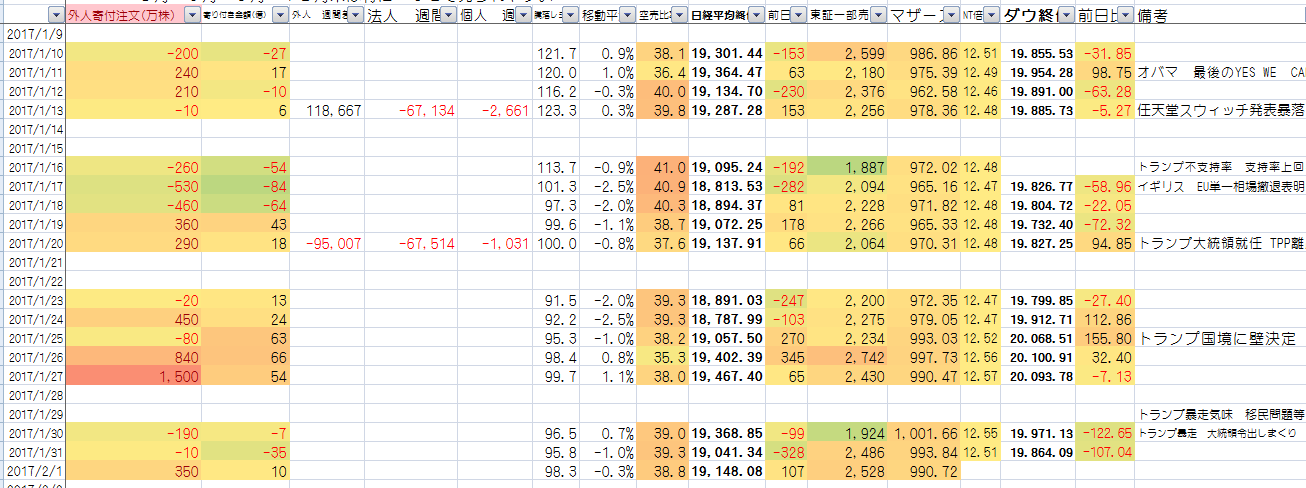
Task: Open the ダウ終値 filter dropdown
Action: (x=1067, y=16)
